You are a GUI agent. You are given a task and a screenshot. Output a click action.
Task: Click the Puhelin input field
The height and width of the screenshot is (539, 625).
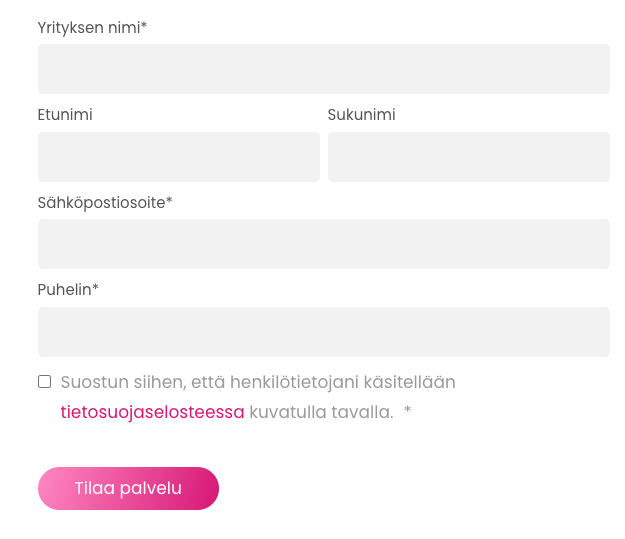click(x=323, y=332)
